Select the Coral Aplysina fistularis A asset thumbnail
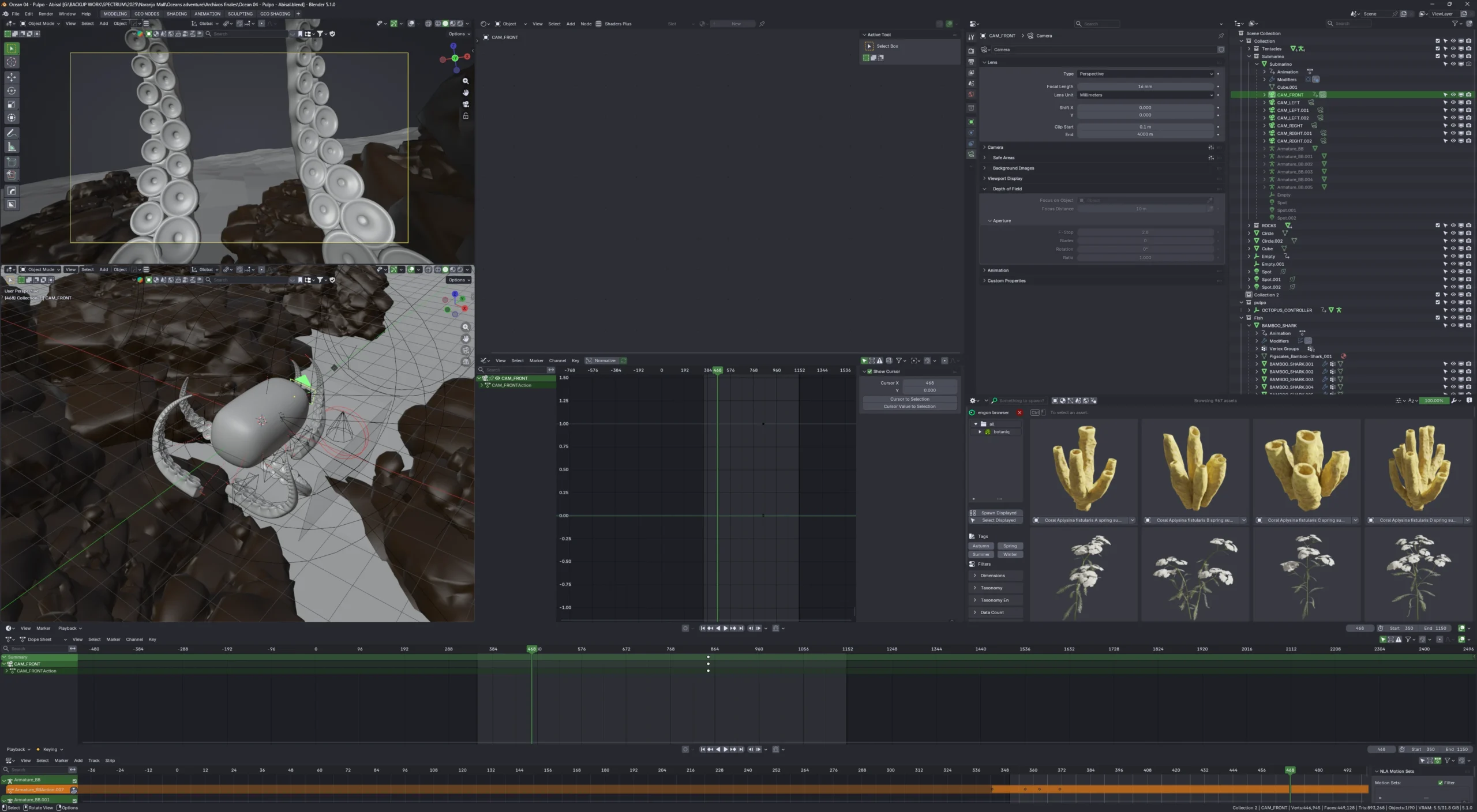 [x=1084, y=468]
